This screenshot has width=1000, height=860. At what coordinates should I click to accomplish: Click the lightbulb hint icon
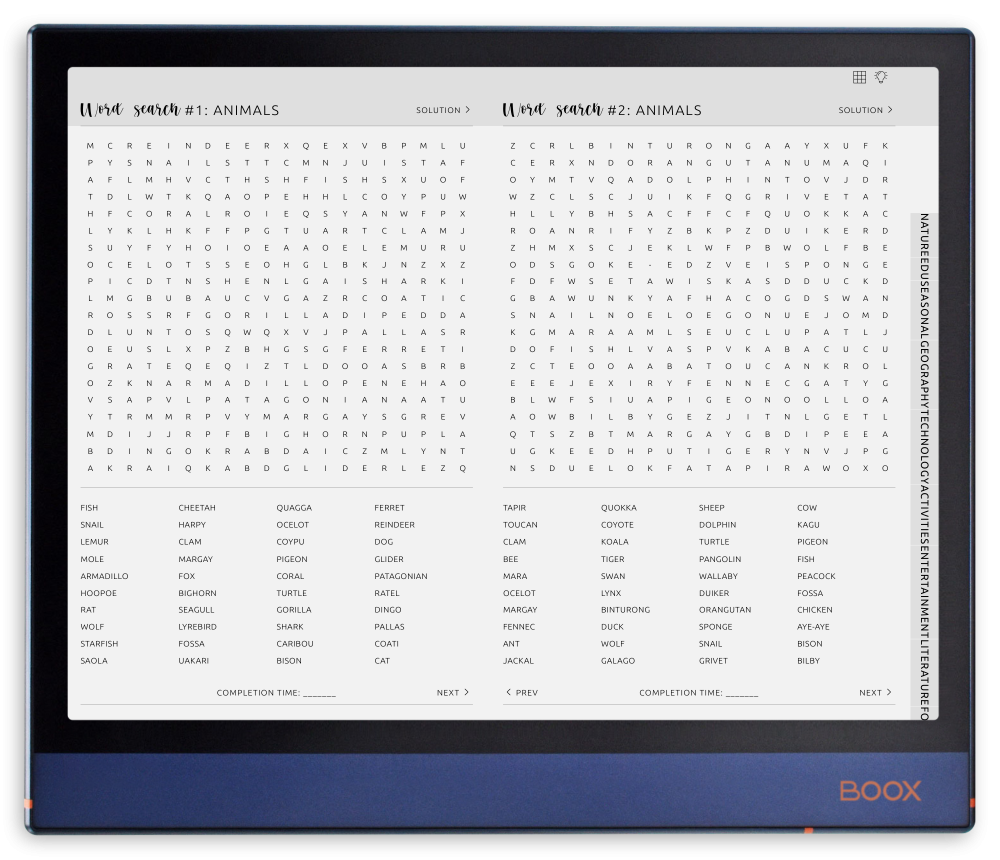pyautogui.click(x=882, y=76)
